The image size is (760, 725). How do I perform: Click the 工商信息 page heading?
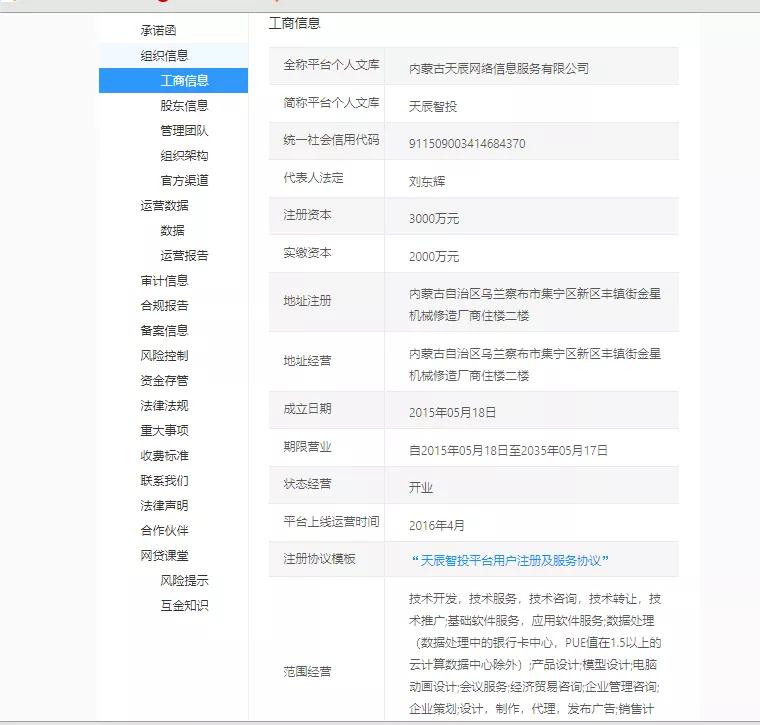(x=295, y=23)
